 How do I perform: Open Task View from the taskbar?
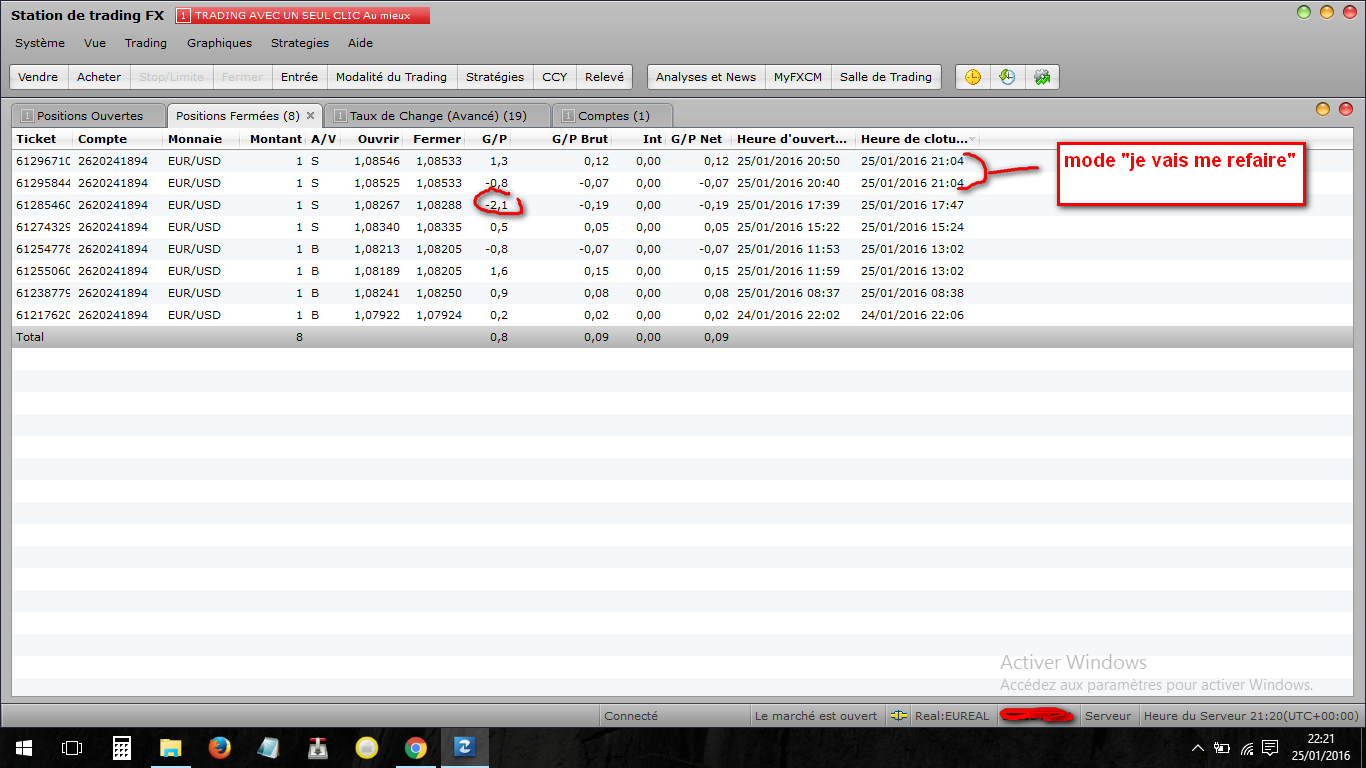72,748
